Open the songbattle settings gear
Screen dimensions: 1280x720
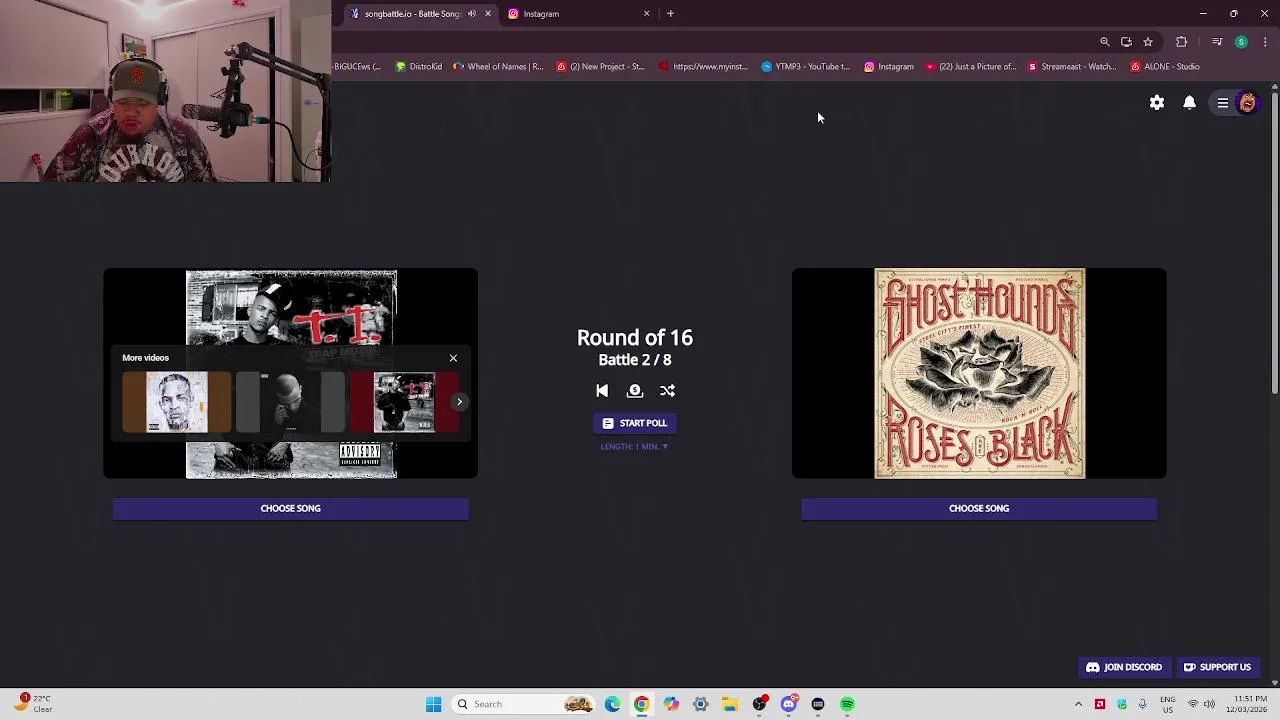[x=1157, y=103]
